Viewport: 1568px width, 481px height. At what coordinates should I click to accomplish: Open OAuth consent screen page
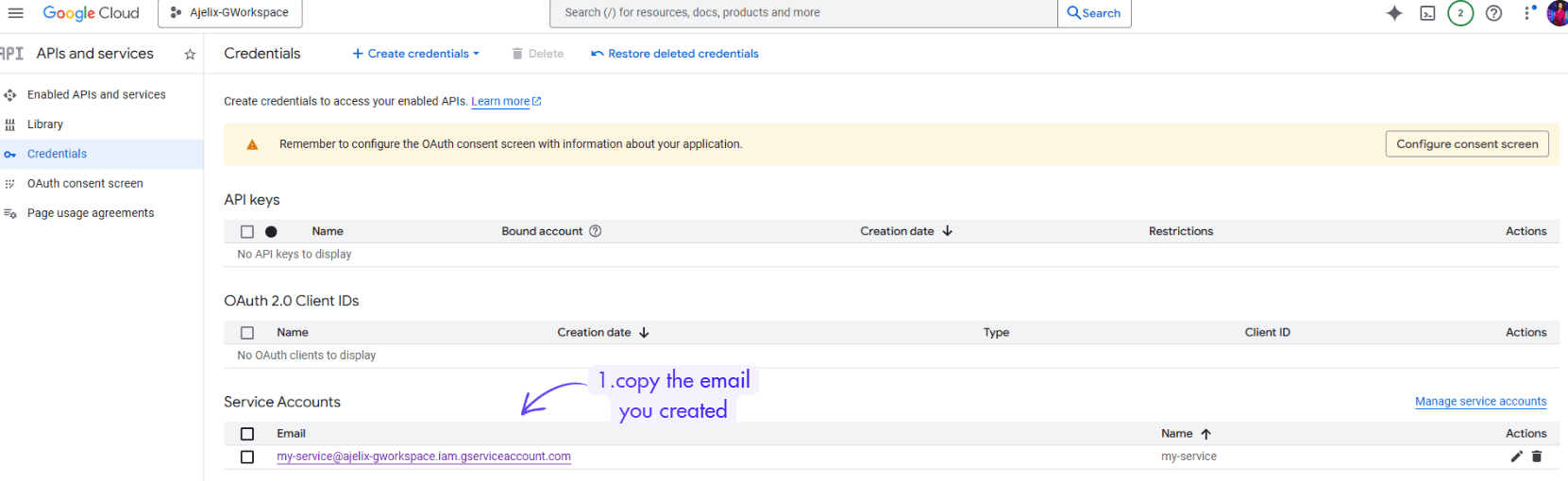coord(85,184)
